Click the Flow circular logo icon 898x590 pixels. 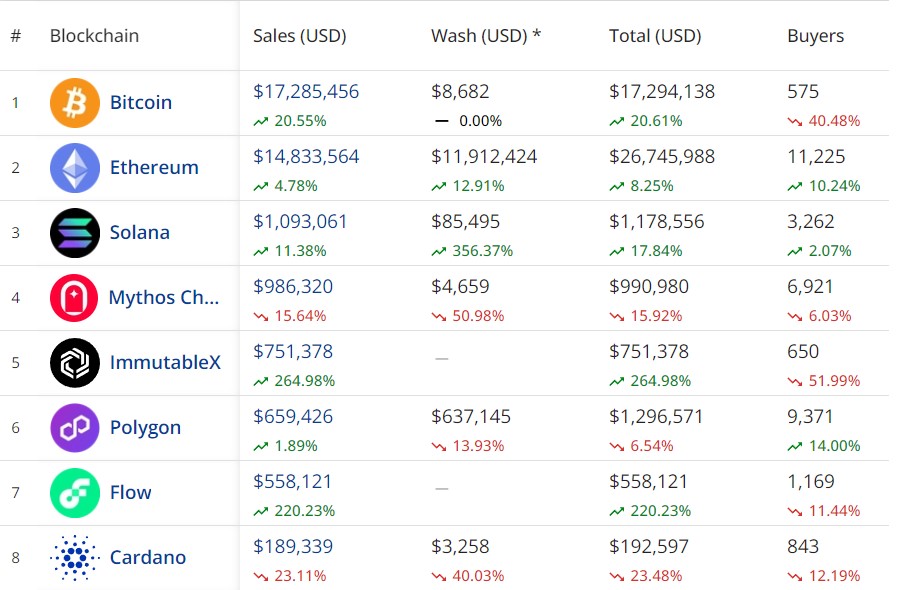(x=74, y=493)
